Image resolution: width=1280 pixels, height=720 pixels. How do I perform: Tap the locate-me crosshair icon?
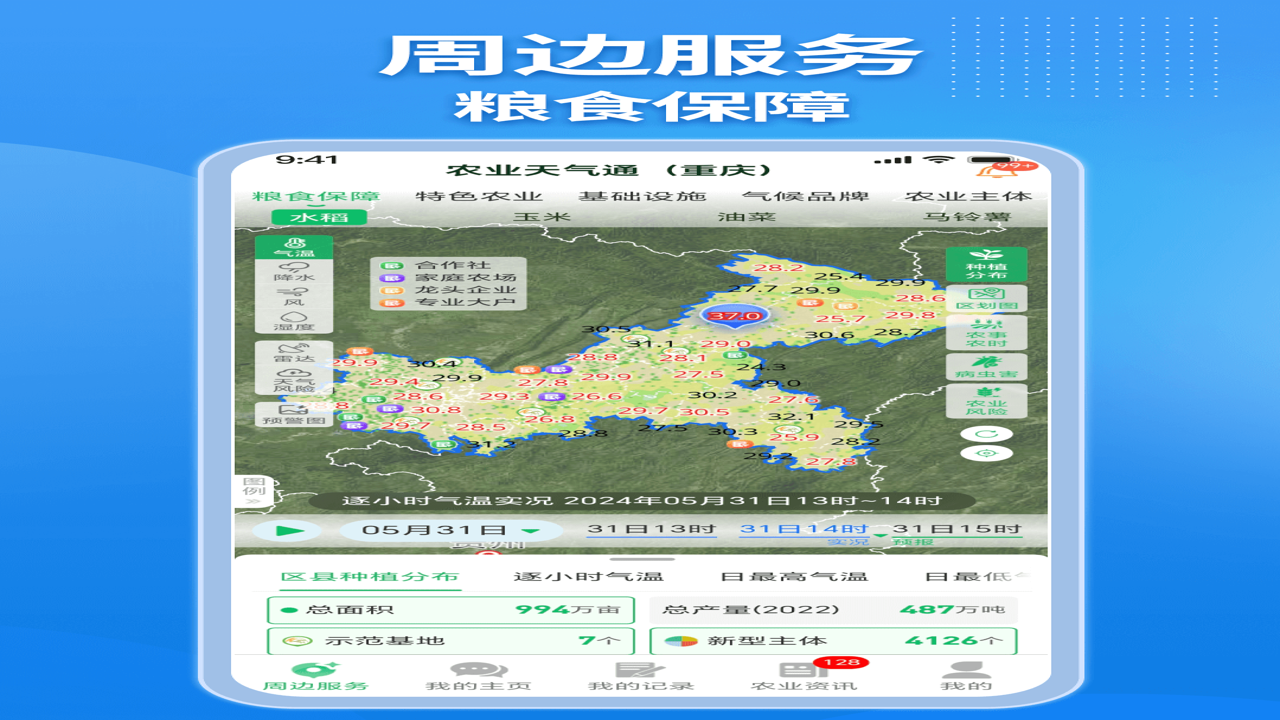coord(986,453)
